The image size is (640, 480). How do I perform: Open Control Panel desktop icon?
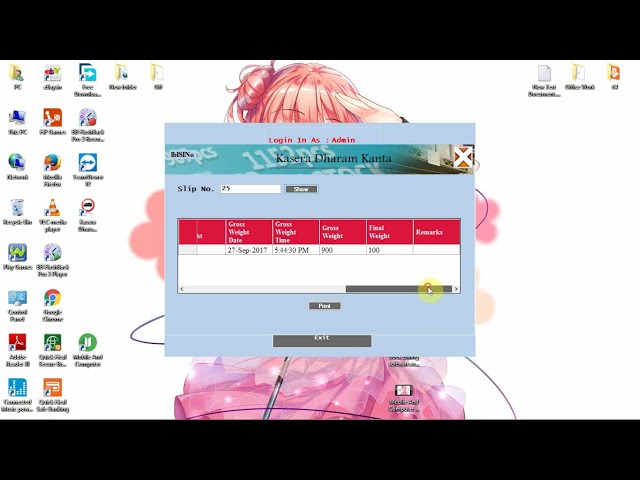(x=17, y=305)
